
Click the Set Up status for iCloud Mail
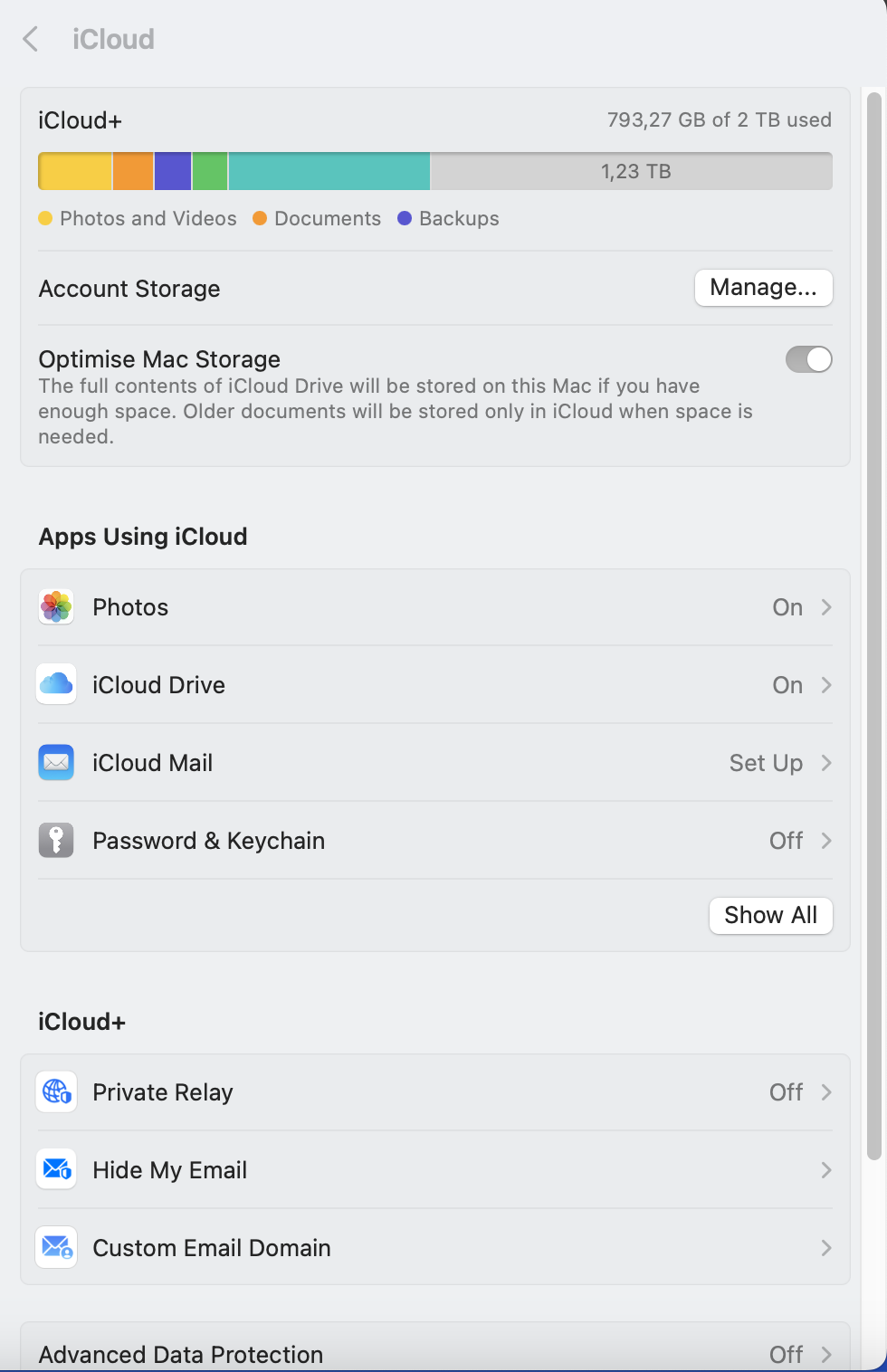point(766,763)
